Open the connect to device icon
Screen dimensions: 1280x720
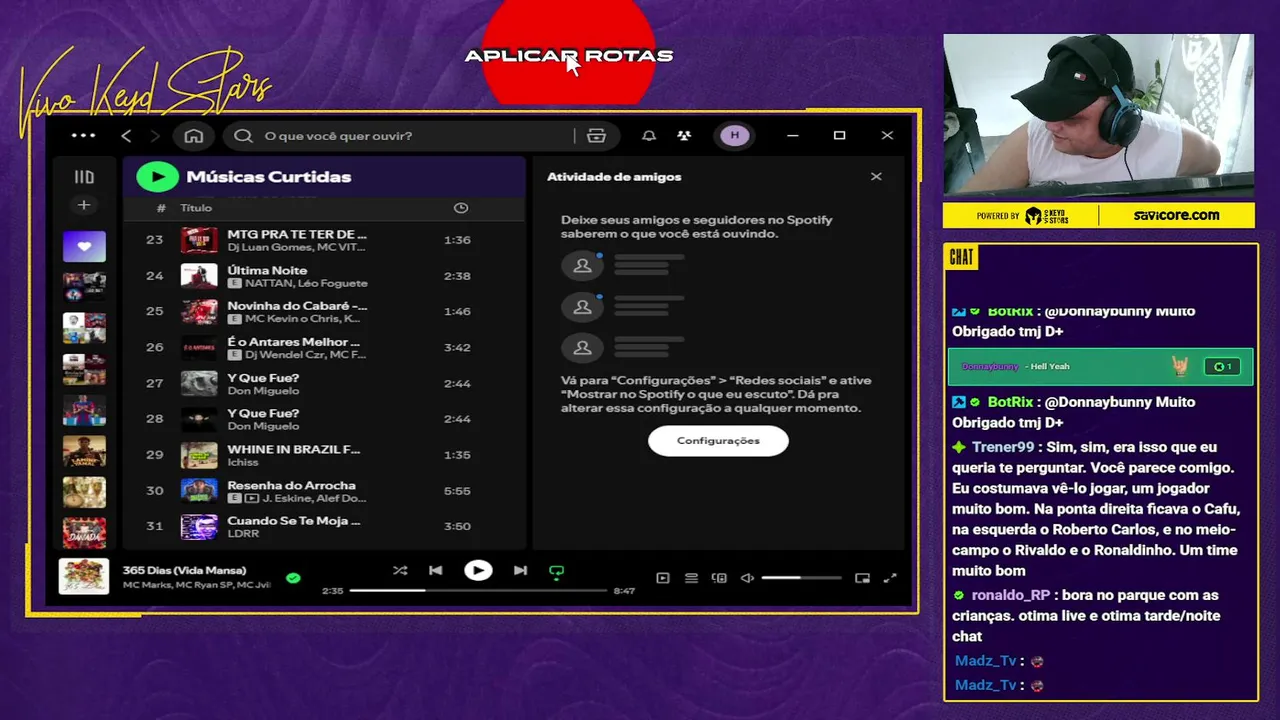tap(719, 578)
